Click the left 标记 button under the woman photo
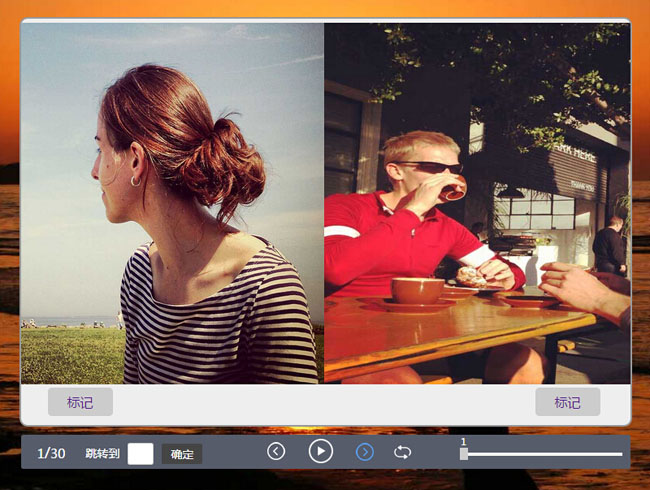 click(80, 402)
